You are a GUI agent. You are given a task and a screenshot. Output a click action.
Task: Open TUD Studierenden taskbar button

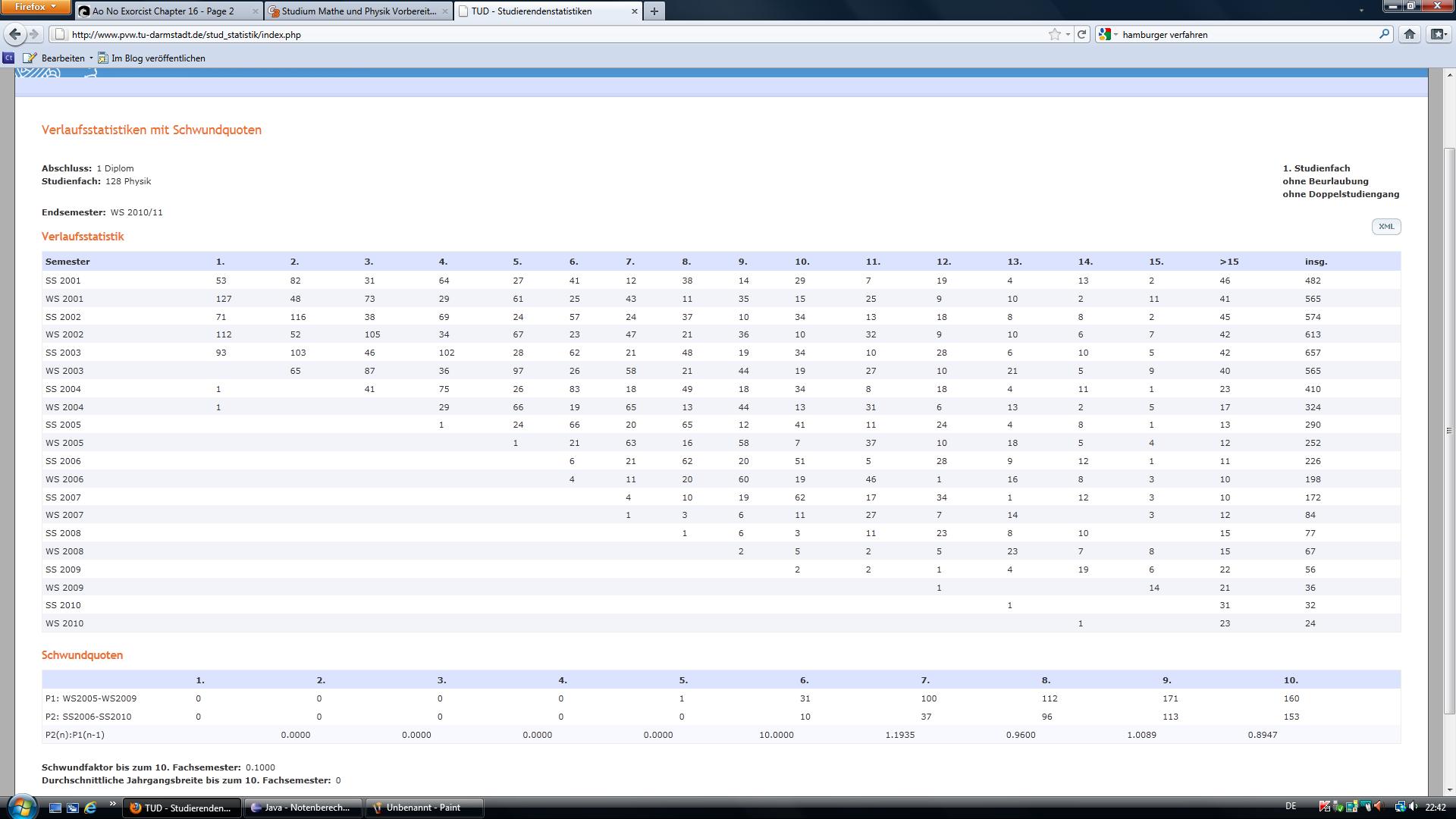click(183, 808)
